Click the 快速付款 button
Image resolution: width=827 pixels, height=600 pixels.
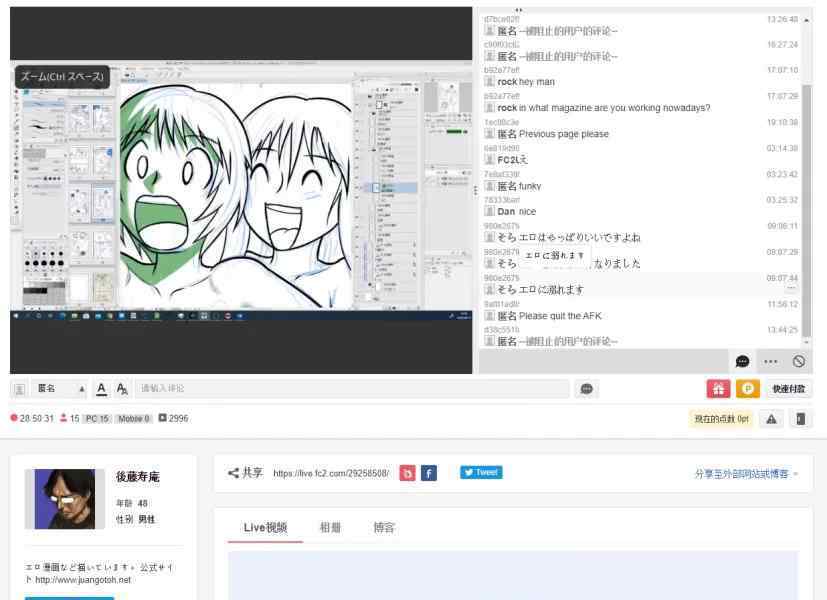788,389
